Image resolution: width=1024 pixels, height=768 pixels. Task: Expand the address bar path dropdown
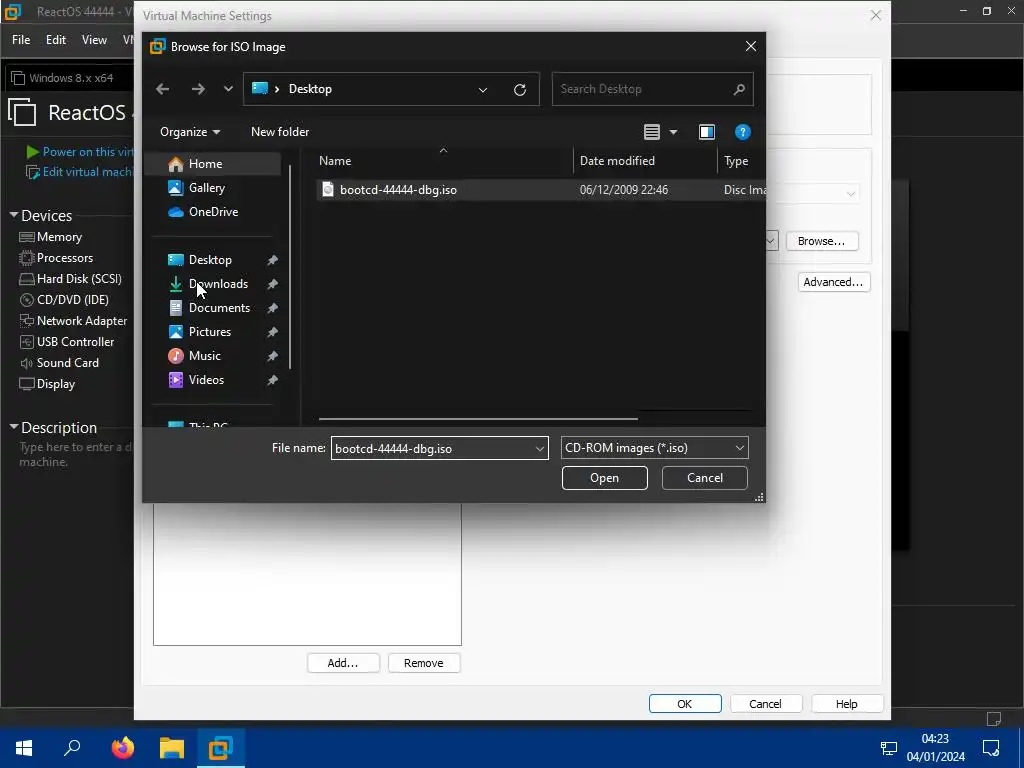click(x=483, y=89)
